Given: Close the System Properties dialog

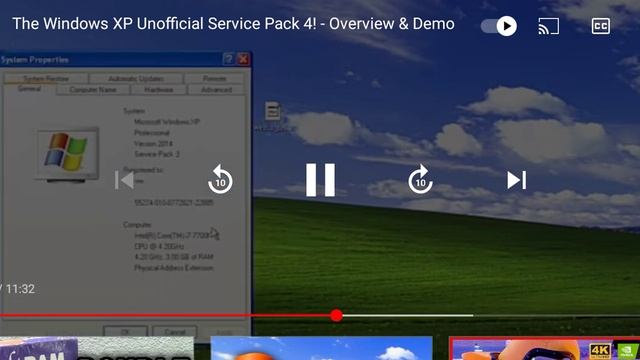Looking at the screenshot, I should click(243, 59).
